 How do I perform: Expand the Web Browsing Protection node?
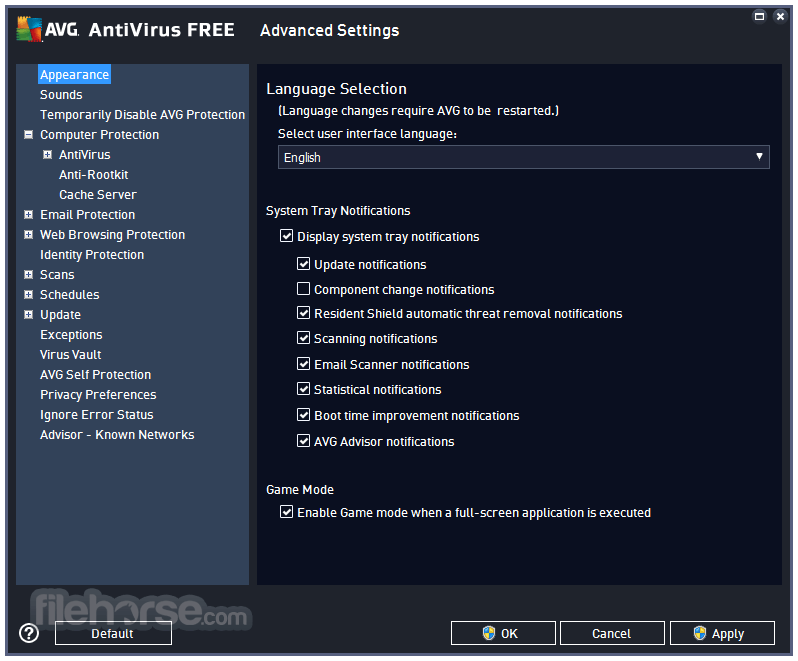[28, 234]
